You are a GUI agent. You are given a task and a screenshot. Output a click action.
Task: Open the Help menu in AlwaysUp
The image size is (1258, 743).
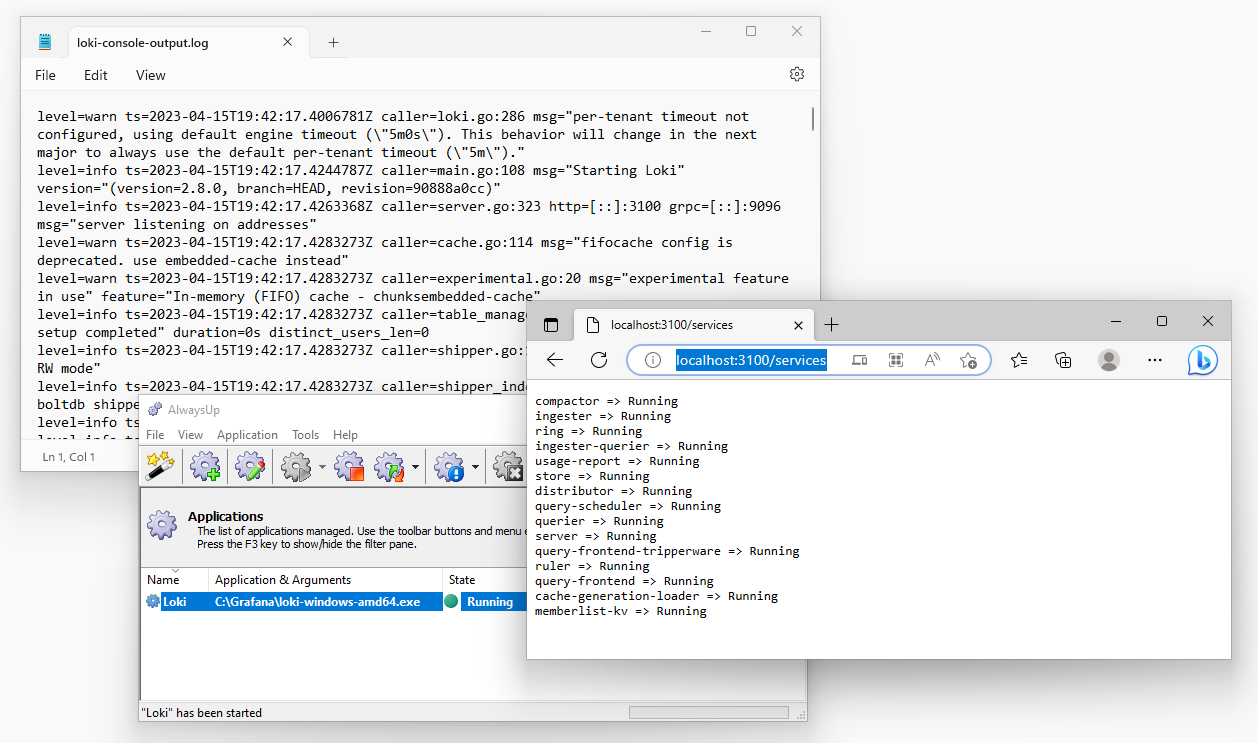tap(345, 435)
